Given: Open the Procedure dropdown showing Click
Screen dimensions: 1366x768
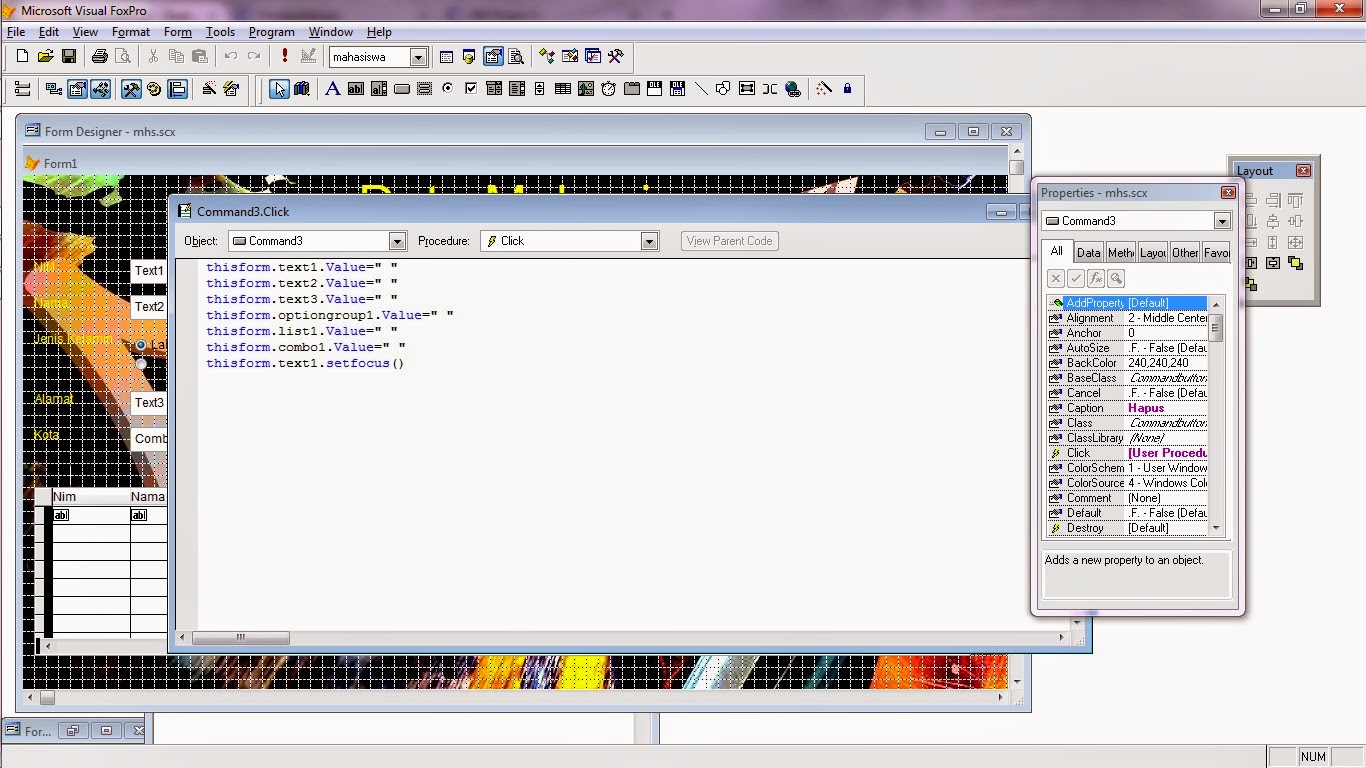Looking at the screenshot, I should [650, 240].
